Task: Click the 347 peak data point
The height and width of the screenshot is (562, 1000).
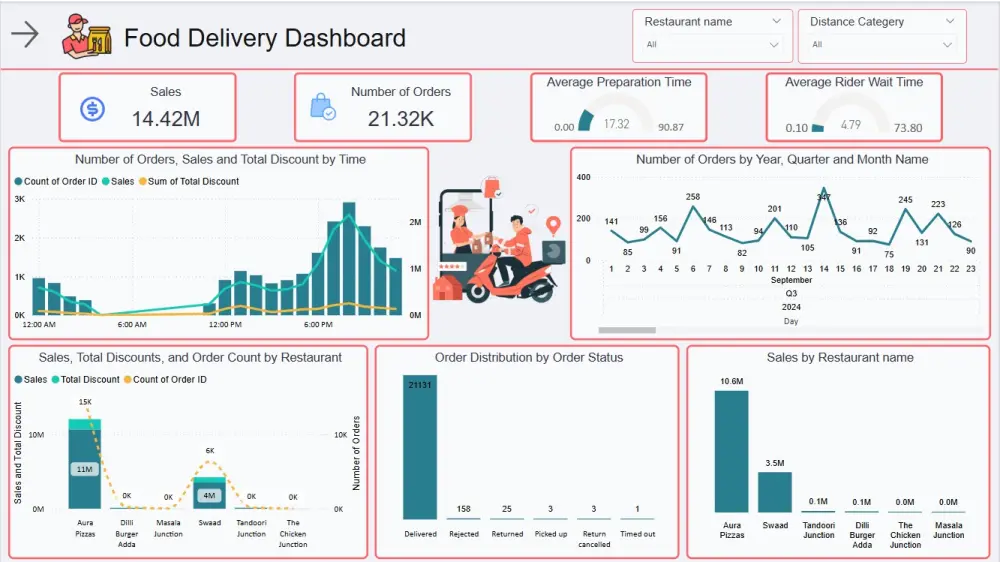Action: (x=824, y=189)
